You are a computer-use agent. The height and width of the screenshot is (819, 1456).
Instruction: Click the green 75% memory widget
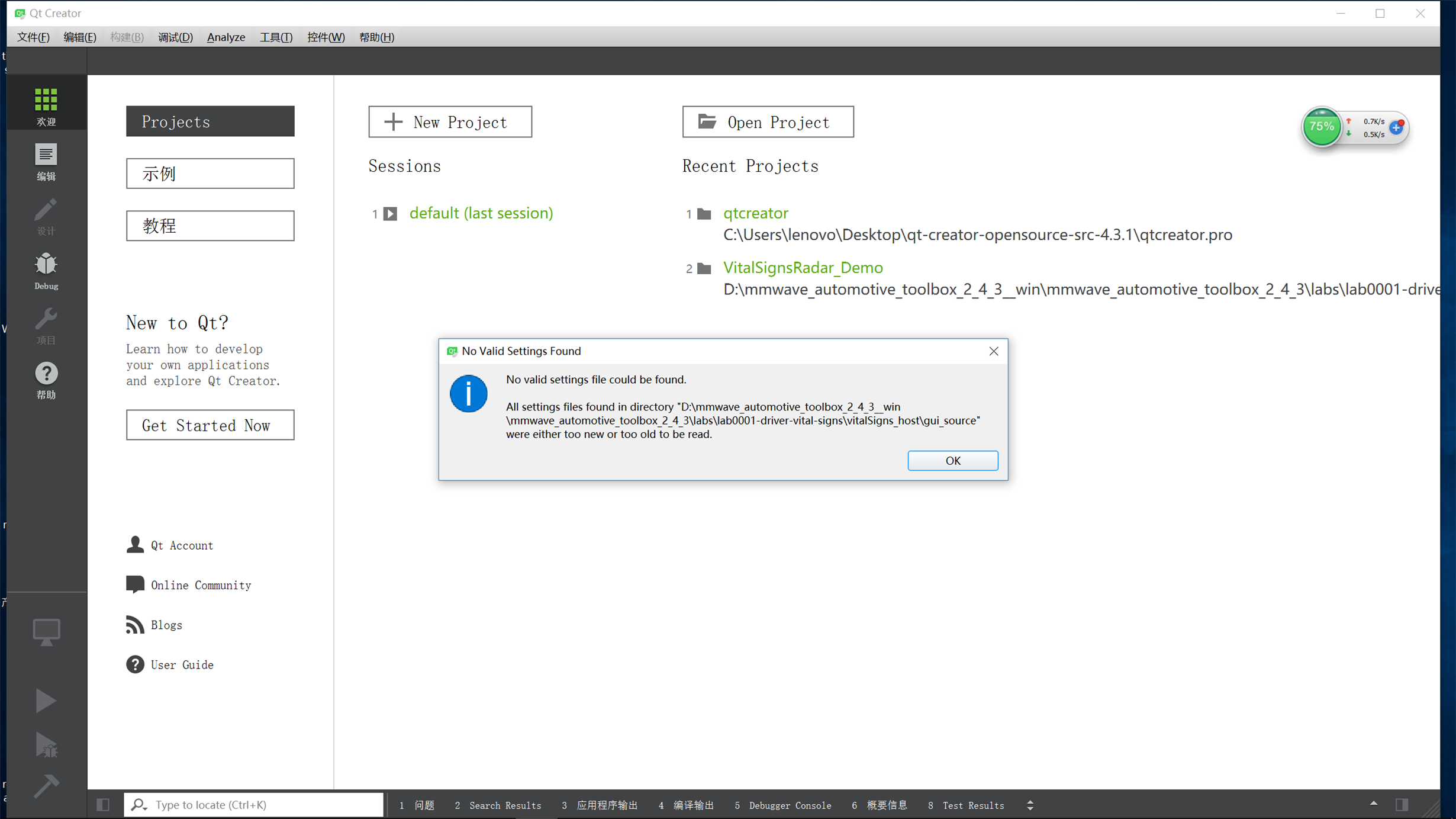[1321, 126]
